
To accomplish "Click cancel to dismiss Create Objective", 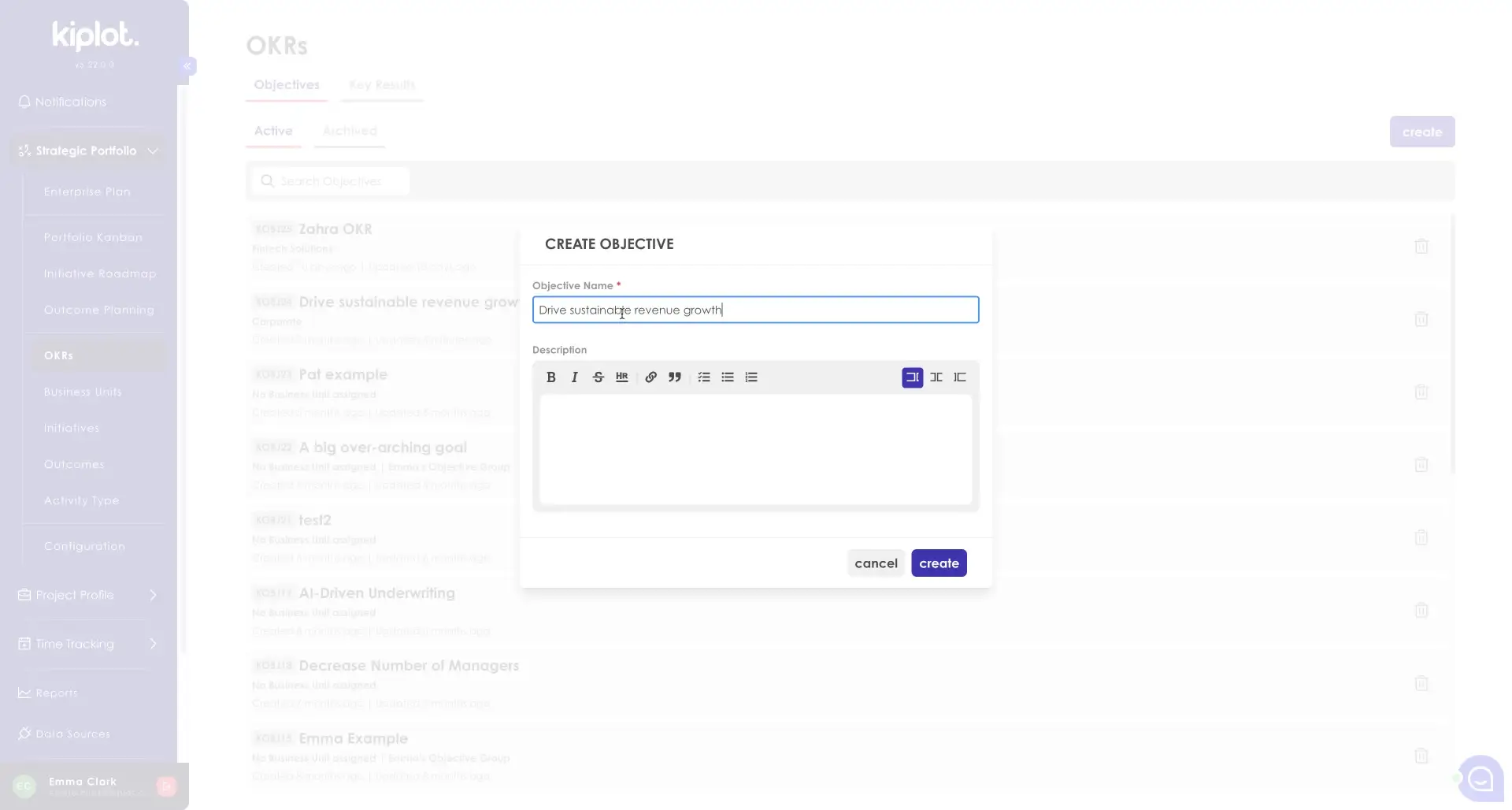I will coord(876,563).
